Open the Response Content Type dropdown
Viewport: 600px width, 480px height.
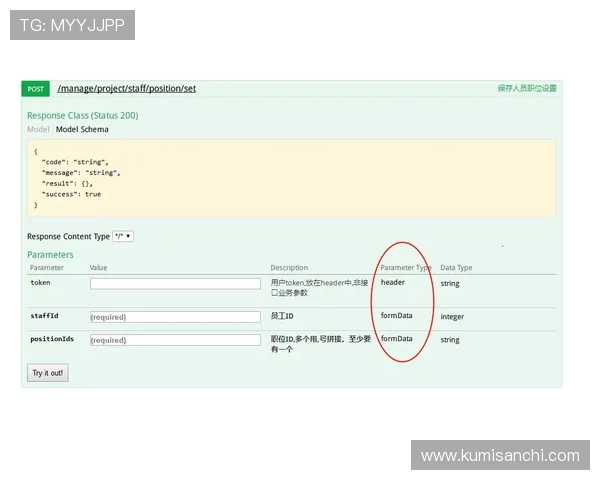[123, 237]
